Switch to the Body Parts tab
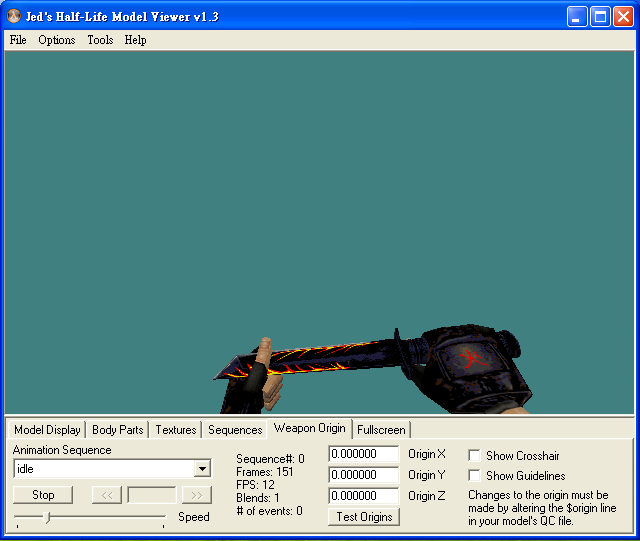Image resolution: width=640 pixels, height=541 pixels. pos(118,430)
